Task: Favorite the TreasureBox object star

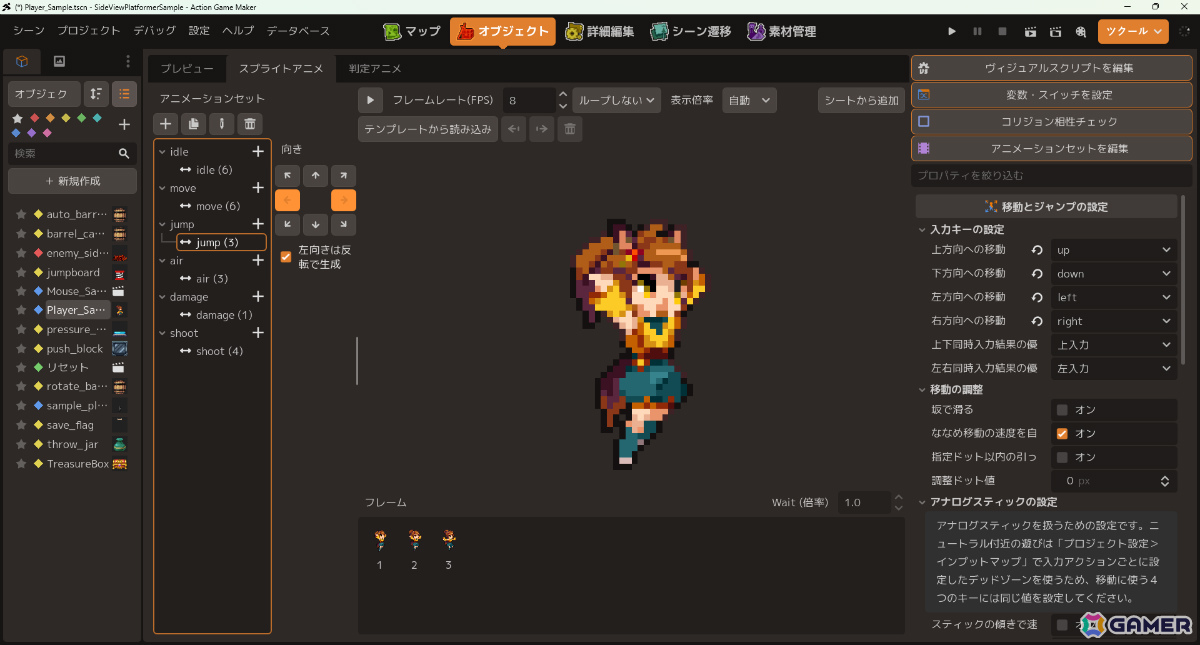Action: [x=20, y=464]
